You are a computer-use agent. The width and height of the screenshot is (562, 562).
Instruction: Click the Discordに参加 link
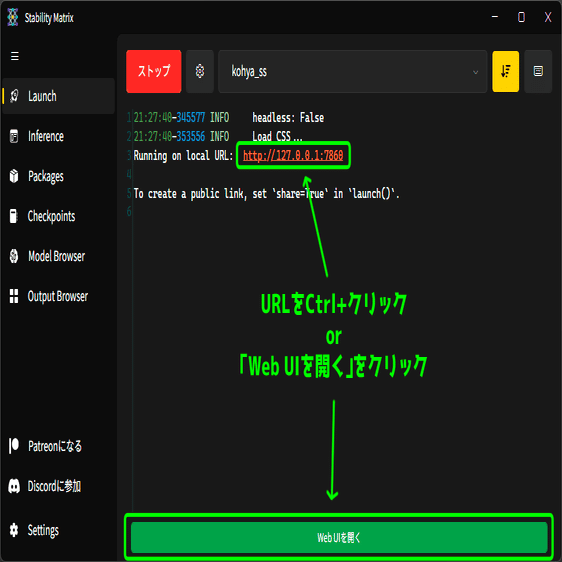click(x=58, y=486)
